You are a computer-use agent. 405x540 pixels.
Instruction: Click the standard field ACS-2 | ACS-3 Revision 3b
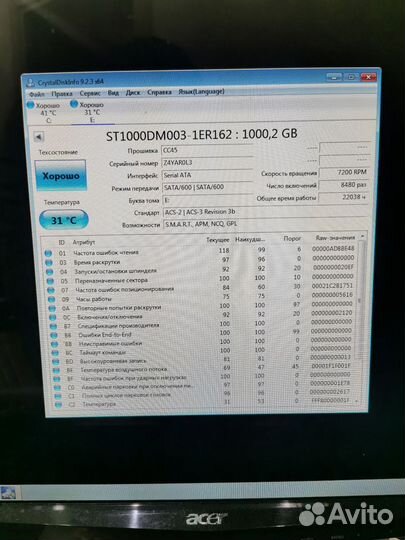[265, 212]
